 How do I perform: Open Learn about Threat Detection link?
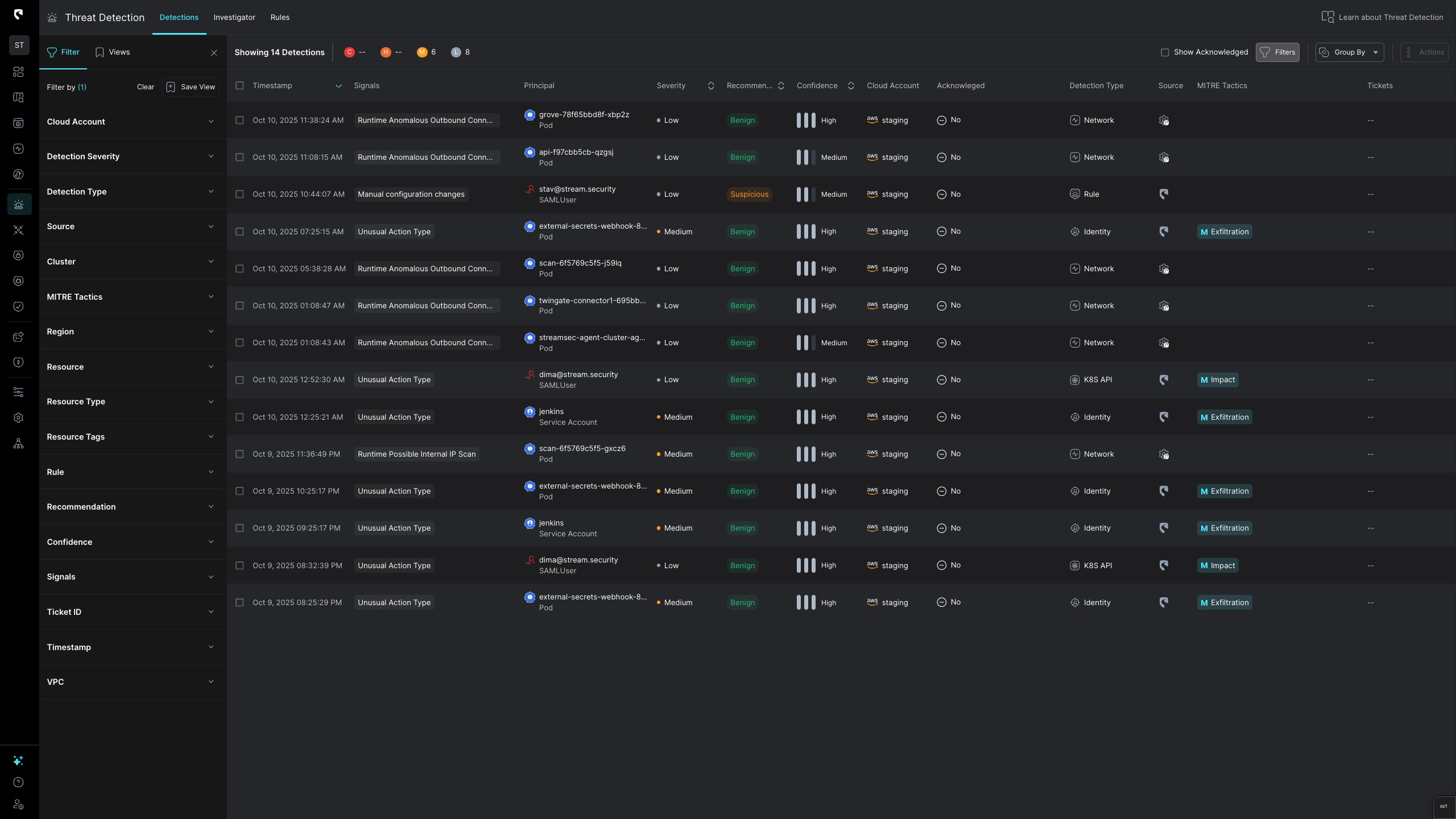tap(1382, 17)
